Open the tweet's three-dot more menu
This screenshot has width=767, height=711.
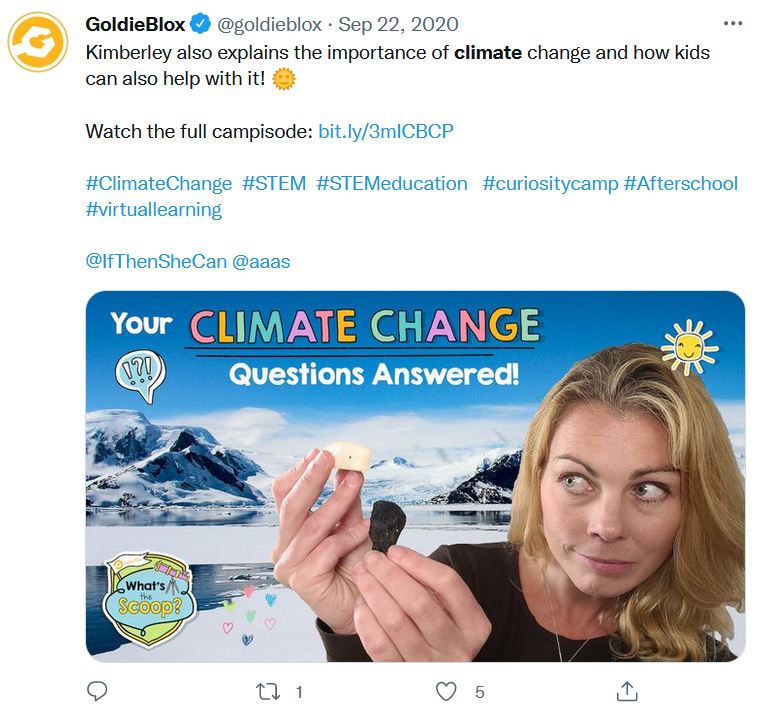pos(732,22)
